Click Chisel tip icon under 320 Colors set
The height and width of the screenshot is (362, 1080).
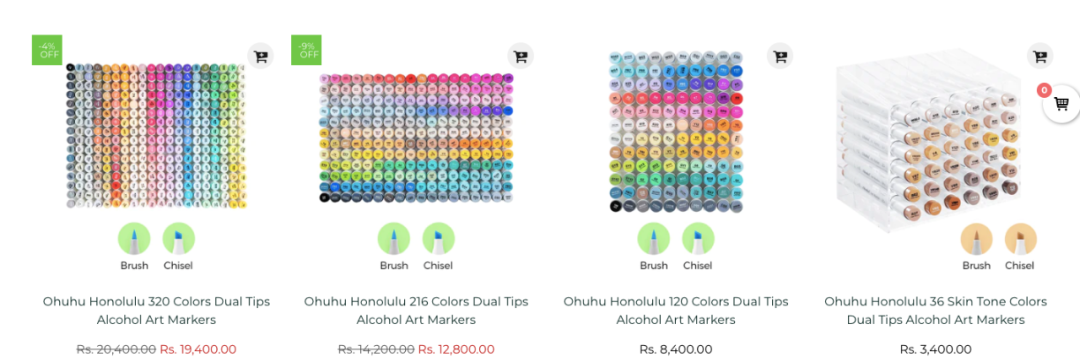[x=178, y=239]
